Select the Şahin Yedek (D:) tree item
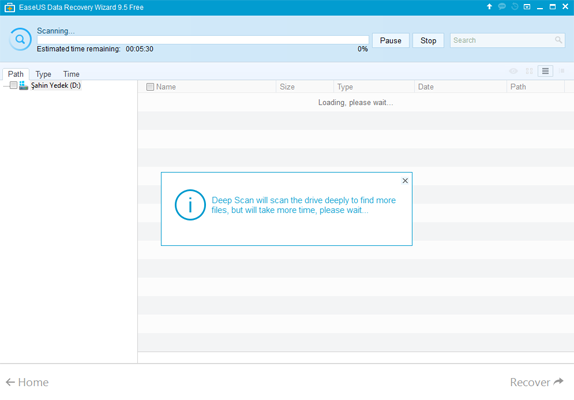Image resolution: width=574 pixels, height=400 pixels. (x=56, y=85)
